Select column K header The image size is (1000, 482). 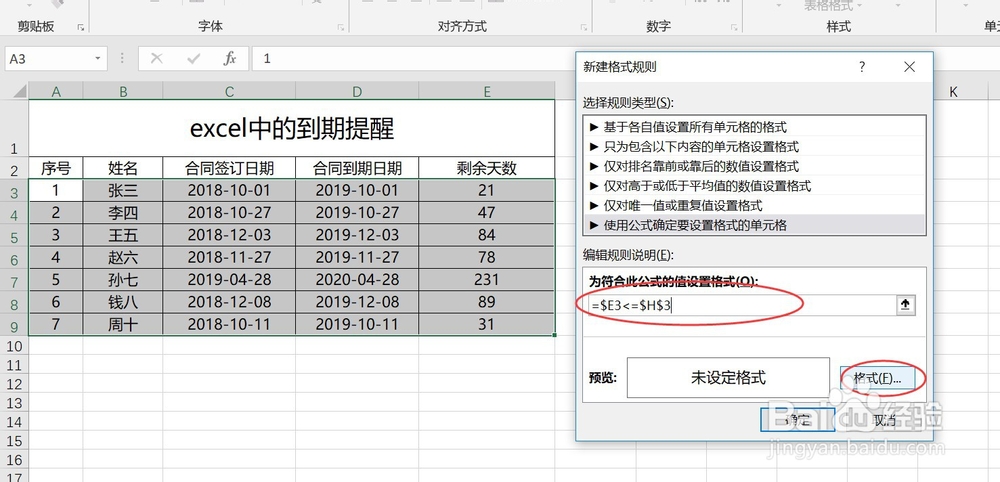tap(953, 92)
